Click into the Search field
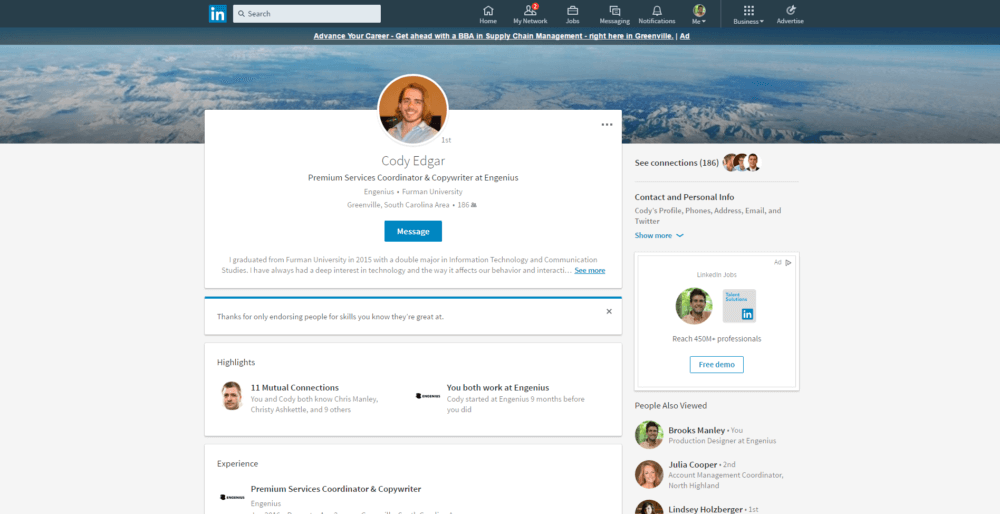Viewport: 1000px width, 514px height. pos(307,13)
